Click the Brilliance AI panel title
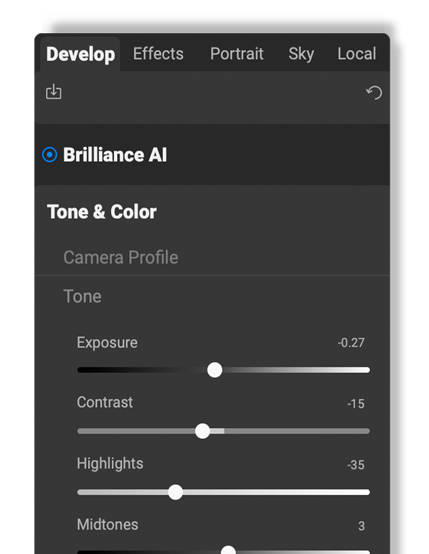Image resolution: width=429 pixels, height=554 pixels. [115, 155]
